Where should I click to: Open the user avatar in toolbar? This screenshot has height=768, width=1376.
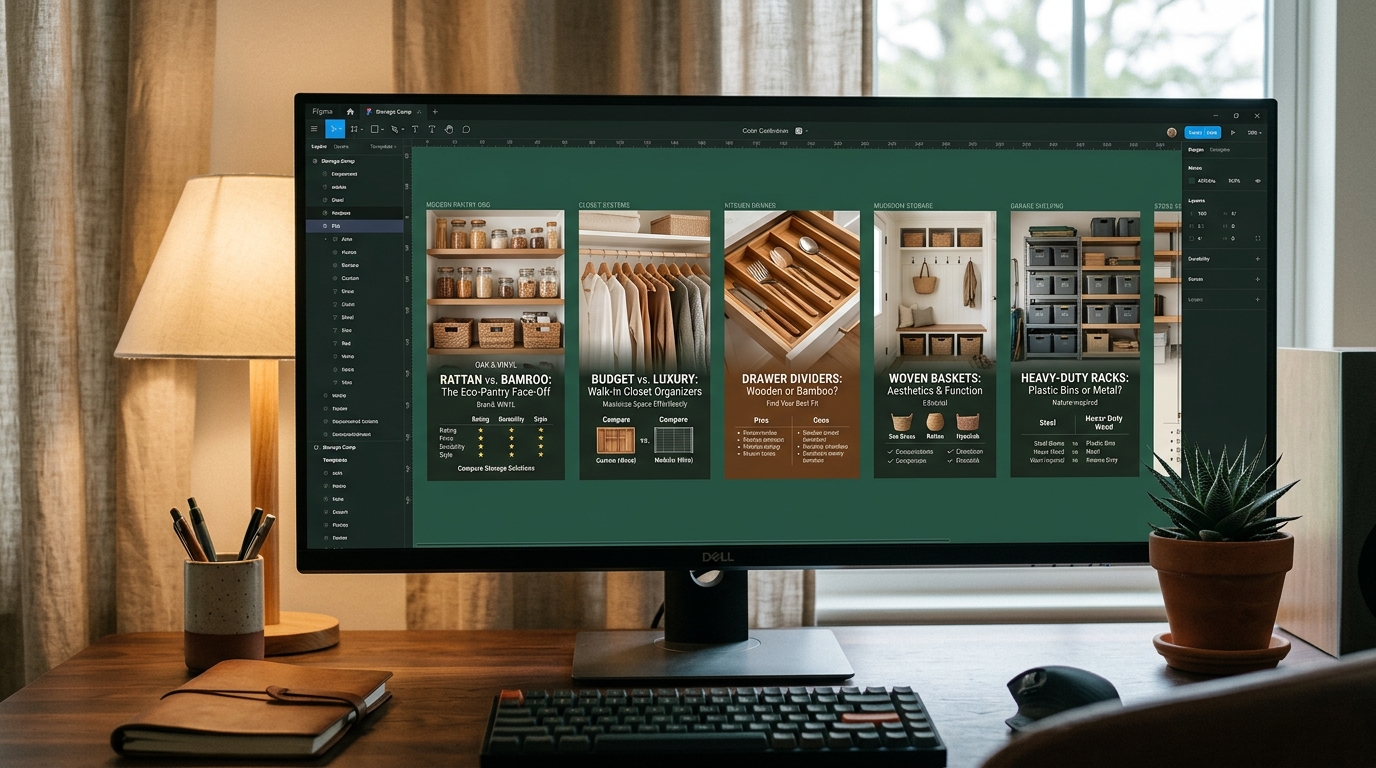tap(1172, 132)
